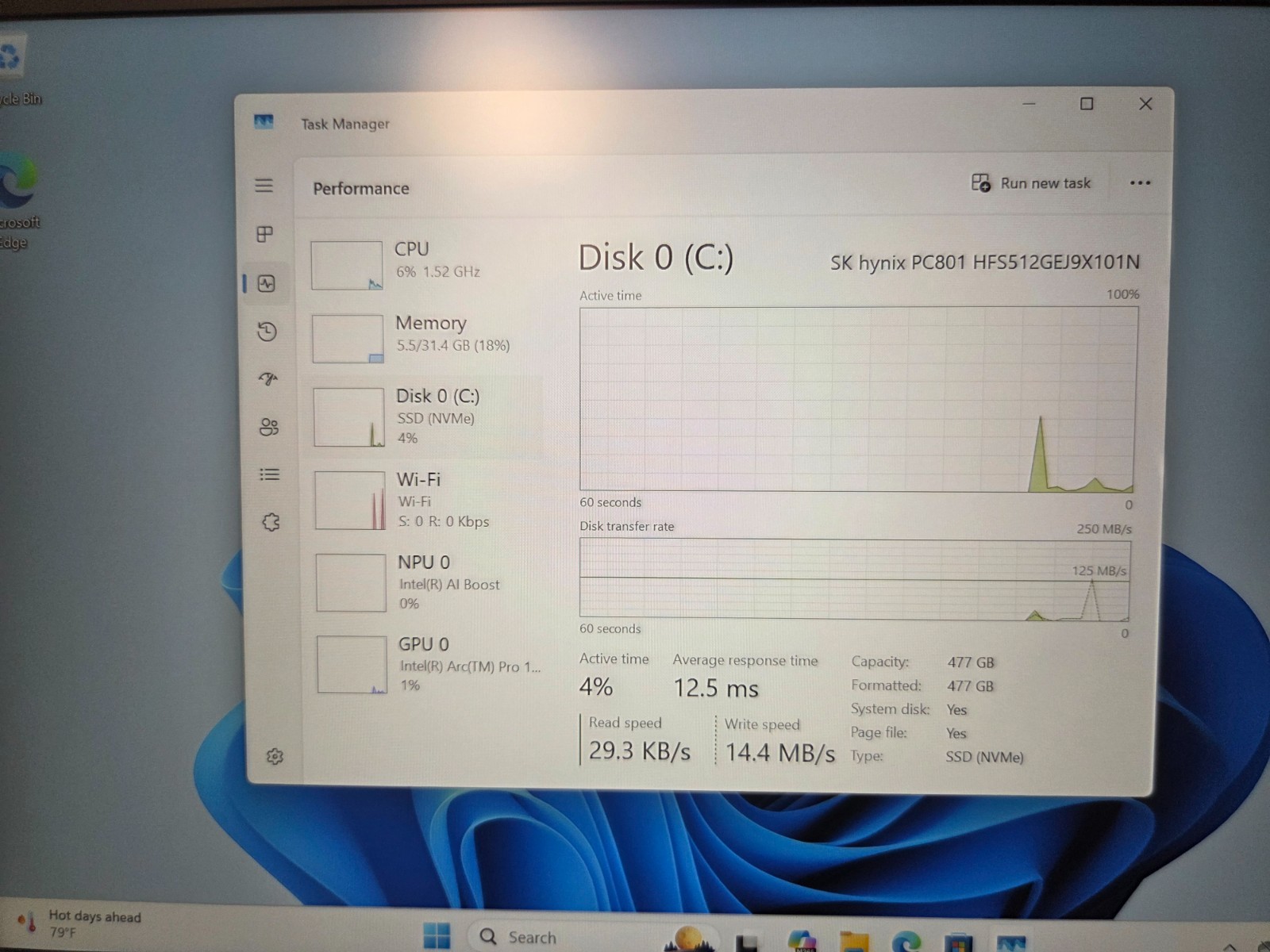Click Run new task
Image resolution: width=1270 pixels, height=952 pixels.
(x=1030, y=183)
